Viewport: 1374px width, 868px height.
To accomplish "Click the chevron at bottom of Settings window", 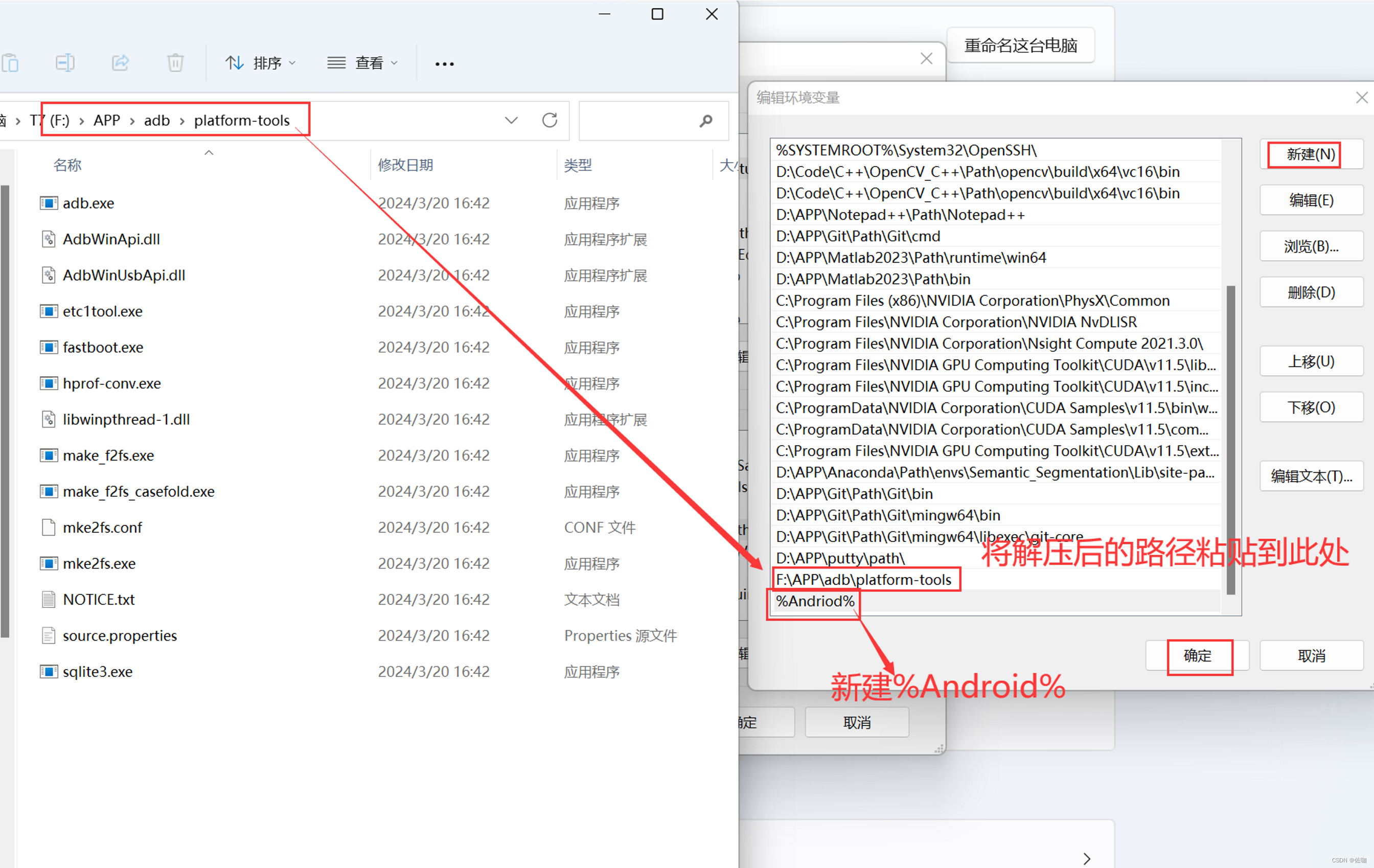I will point(1086,858).
